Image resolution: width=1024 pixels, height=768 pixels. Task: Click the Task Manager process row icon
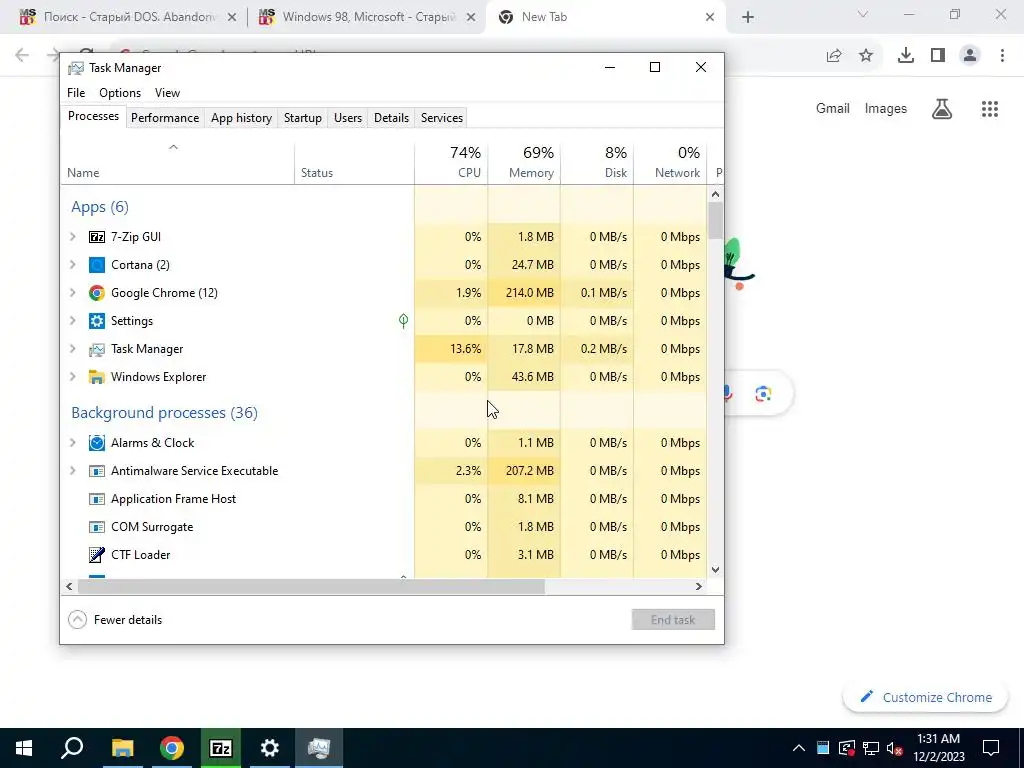point(97,349)
